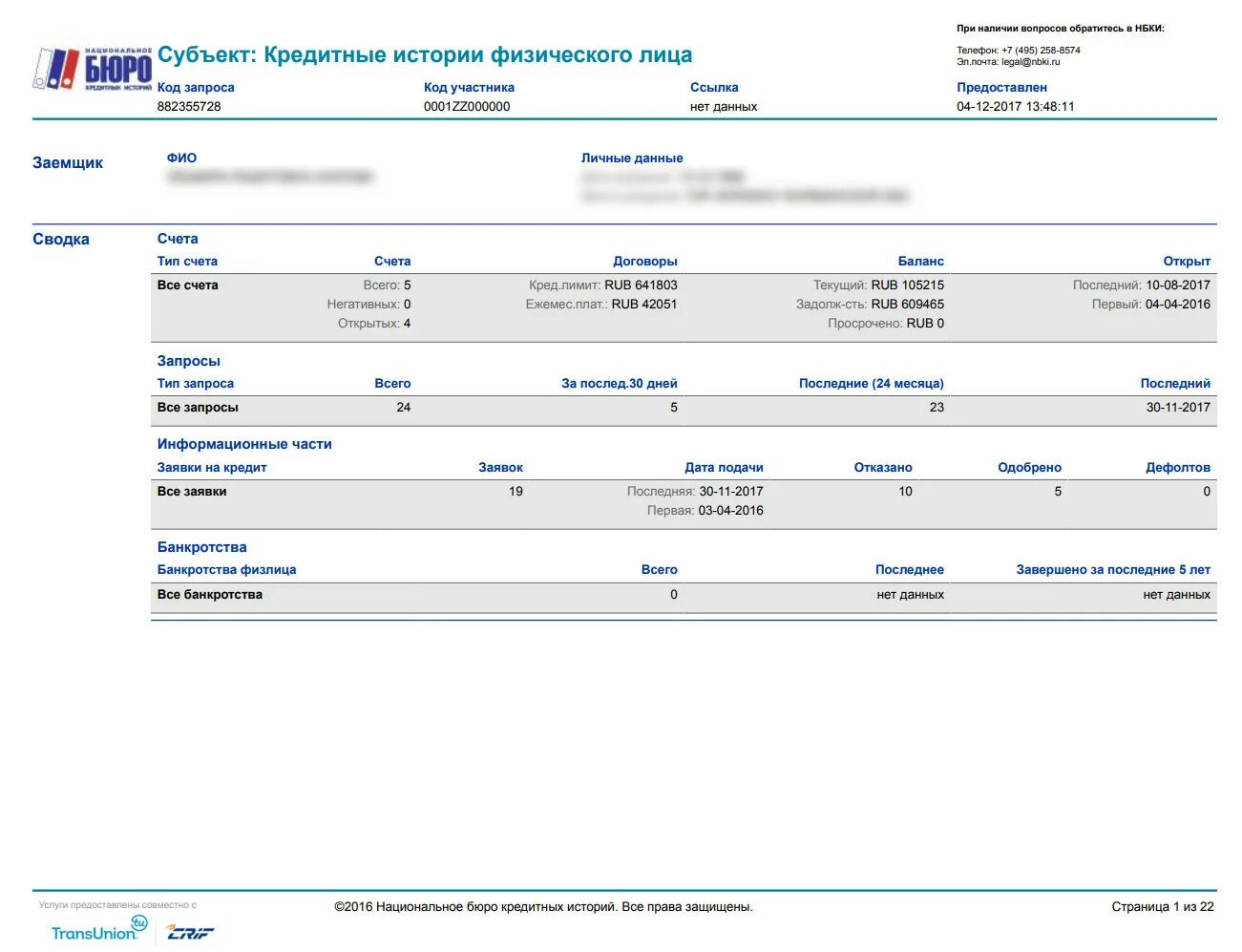Click the 'Баланс' column header
Image resolution: width=1242 pixels, height=952 pixels.
[921, 261]
